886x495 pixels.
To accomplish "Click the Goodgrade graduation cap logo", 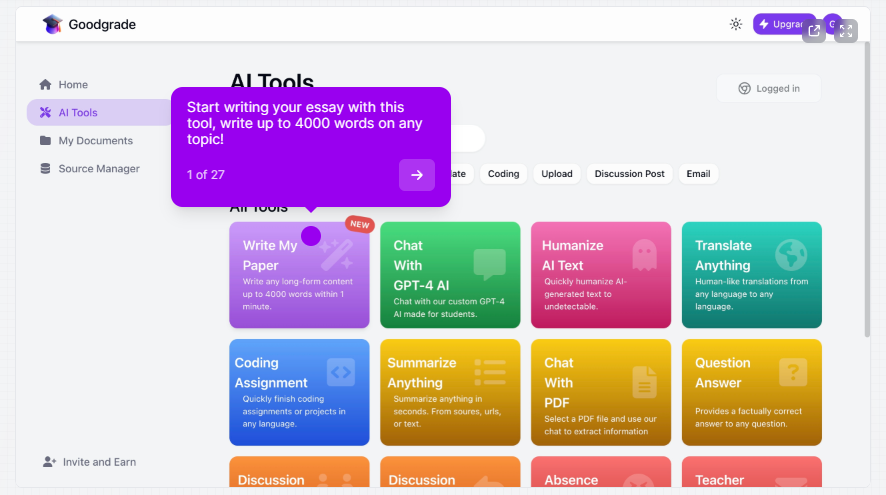I will tap(52, 24).
